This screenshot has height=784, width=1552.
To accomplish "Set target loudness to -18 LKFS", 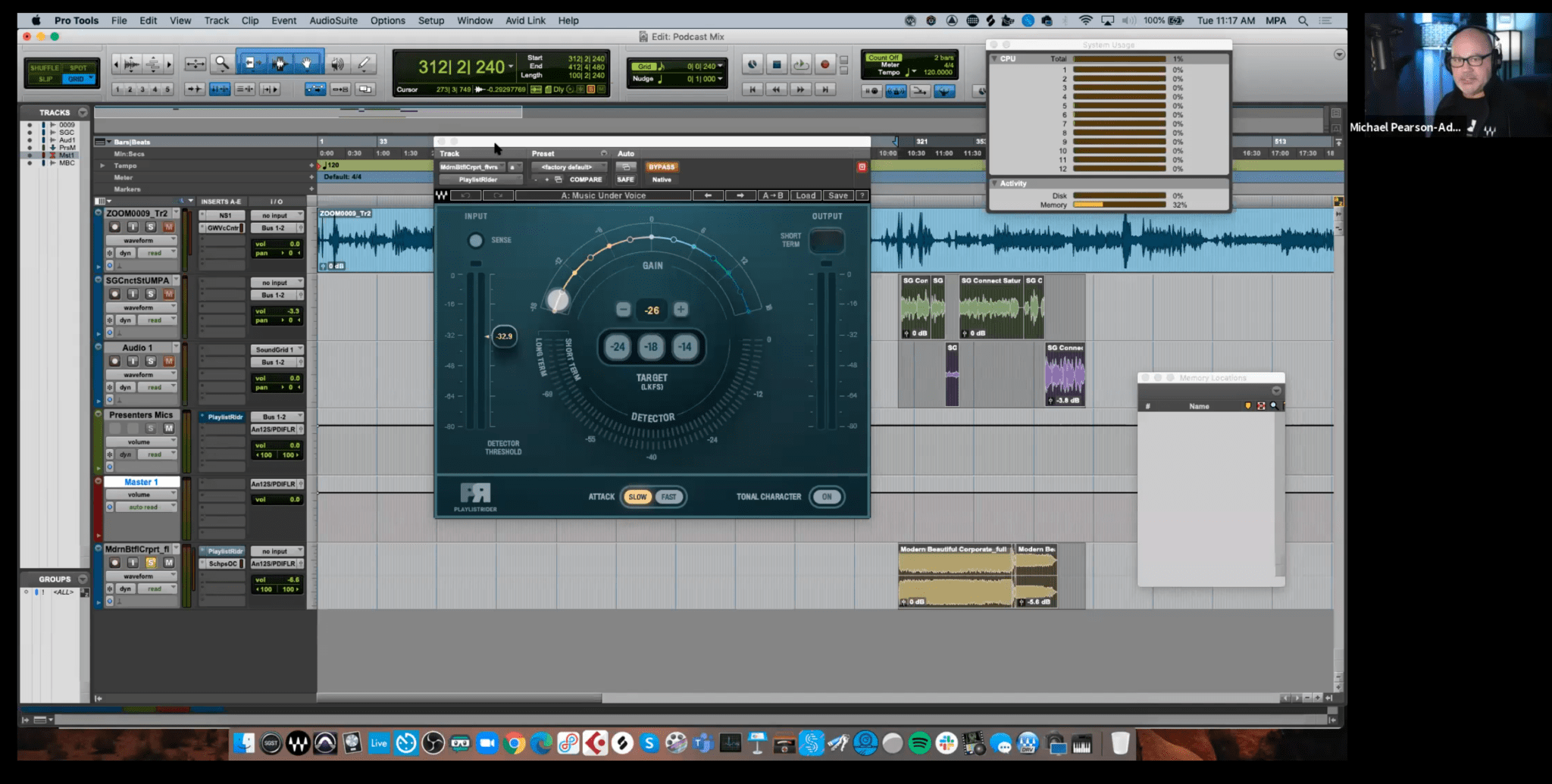I will pyautogui.click(x=651, y=347).
